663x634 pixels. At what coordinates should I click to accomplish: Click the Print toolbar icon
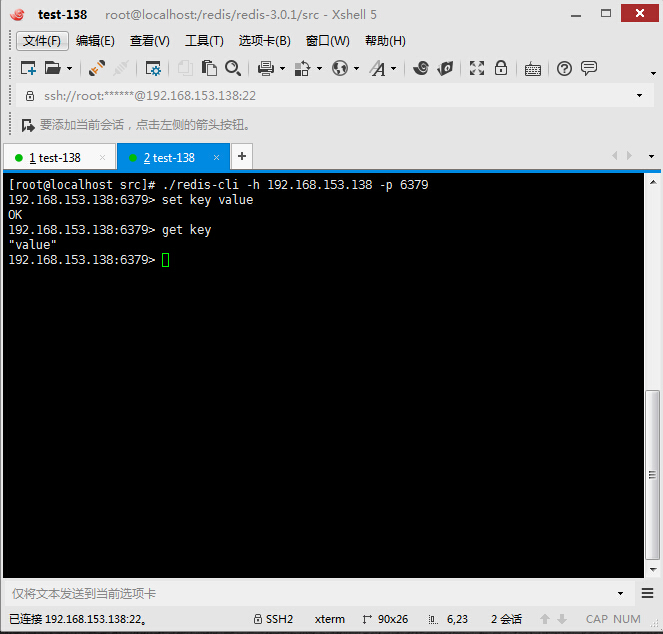pyautogui.click(x=266, y=68)
